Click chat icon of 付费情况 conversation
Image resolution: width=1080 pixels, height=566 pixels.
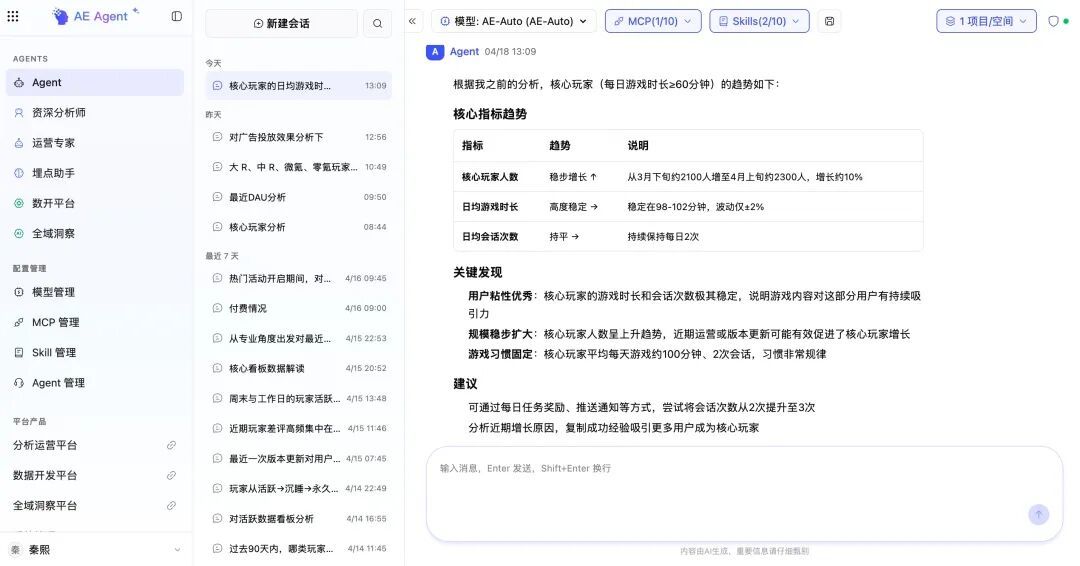(x=217, y=308)
